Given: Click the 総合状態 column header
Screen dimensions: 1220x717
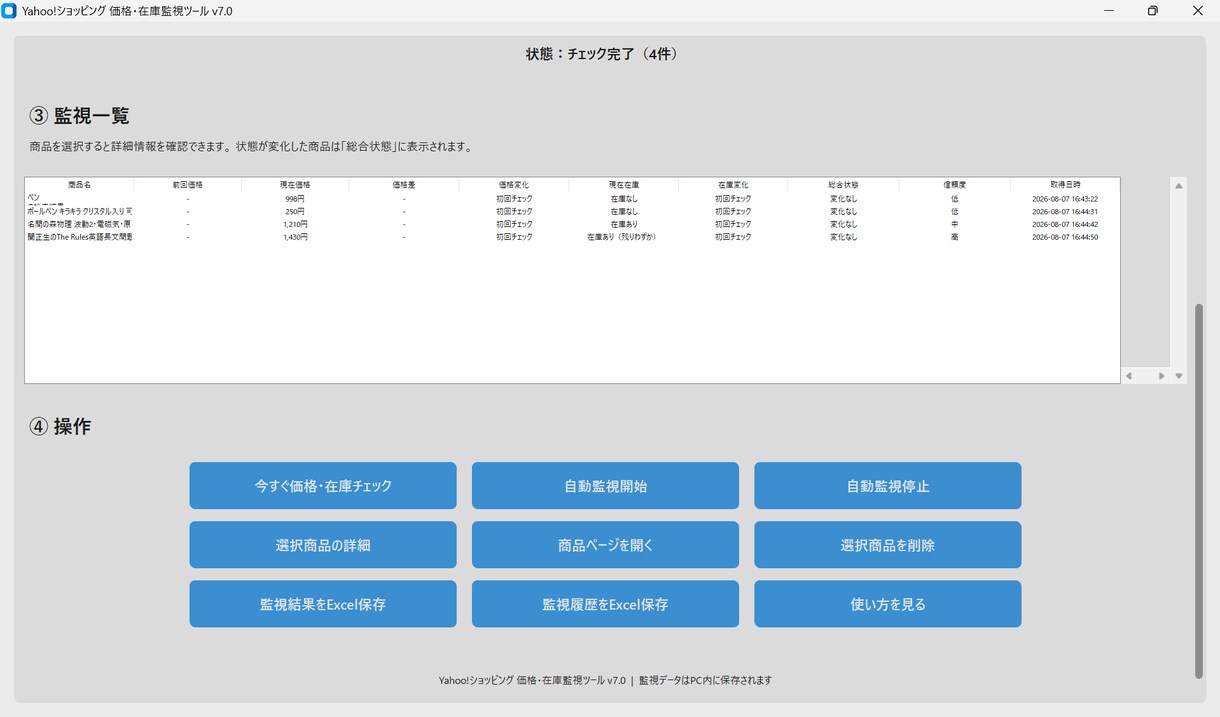Looking at the screenshot, I should pos(843,185).
